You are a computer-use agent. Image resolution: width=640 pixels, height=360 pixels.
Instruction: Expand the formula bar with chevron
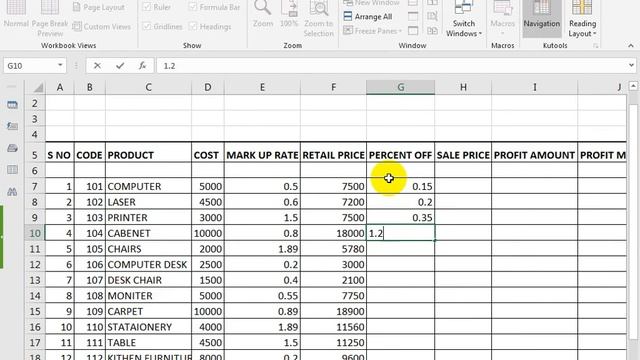click(x=631, y=65)
